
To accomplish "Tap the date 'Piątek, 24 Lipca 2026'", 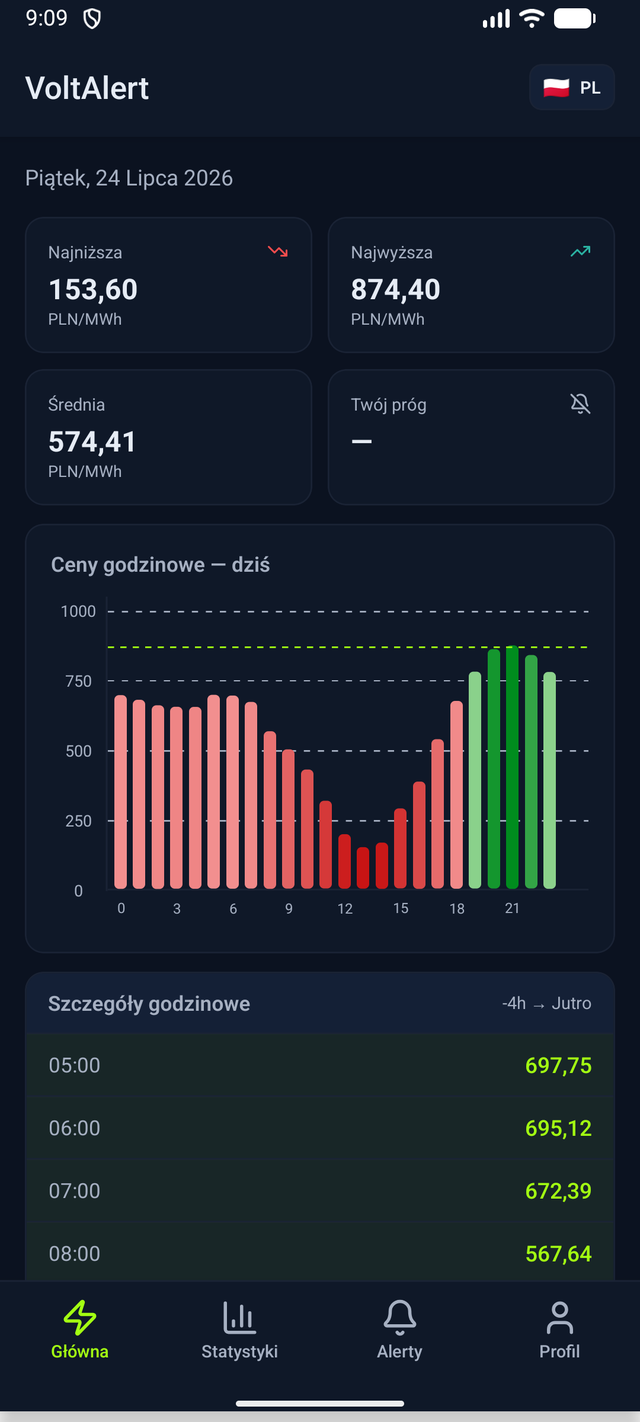I will (129, 178).
